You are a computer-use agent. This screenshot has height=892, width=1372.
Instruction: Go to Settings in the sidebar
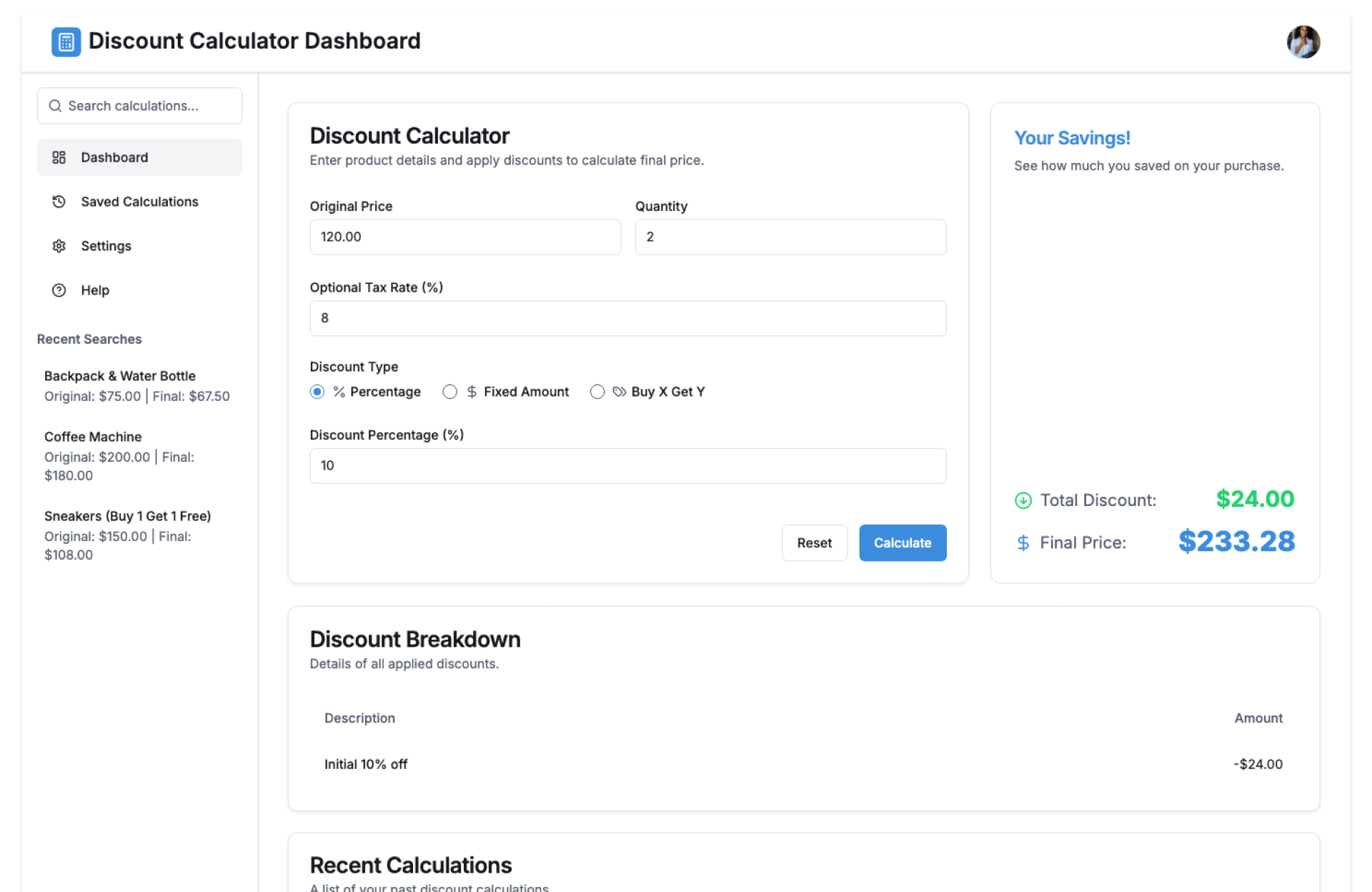(106, 246)
